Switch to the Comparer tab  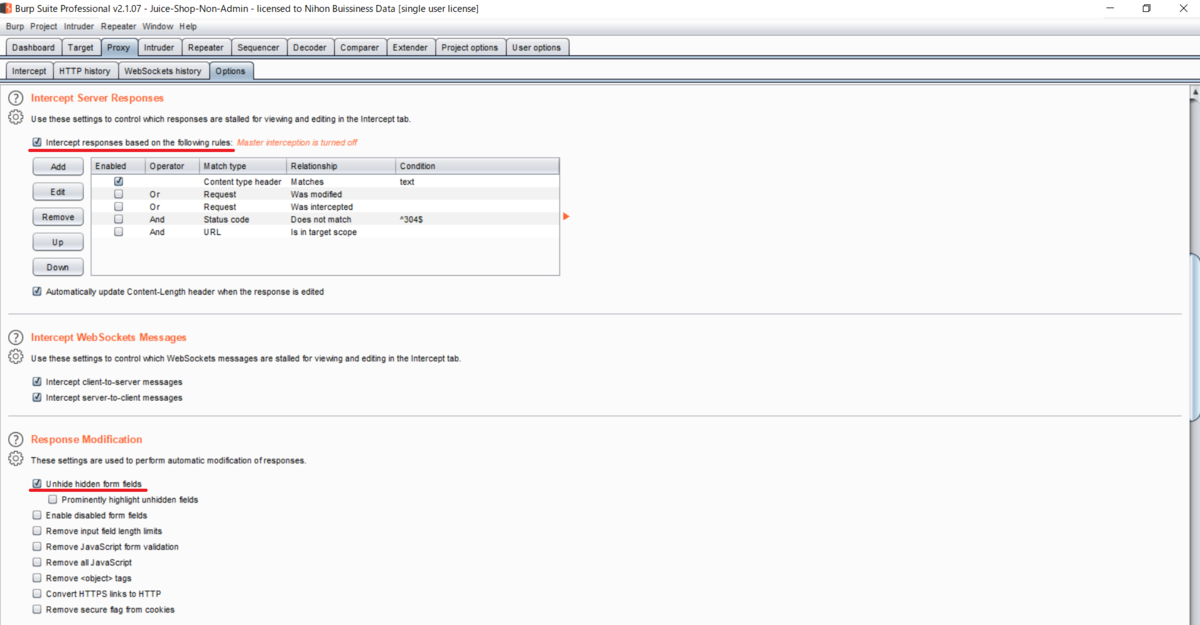pos(360,47)
